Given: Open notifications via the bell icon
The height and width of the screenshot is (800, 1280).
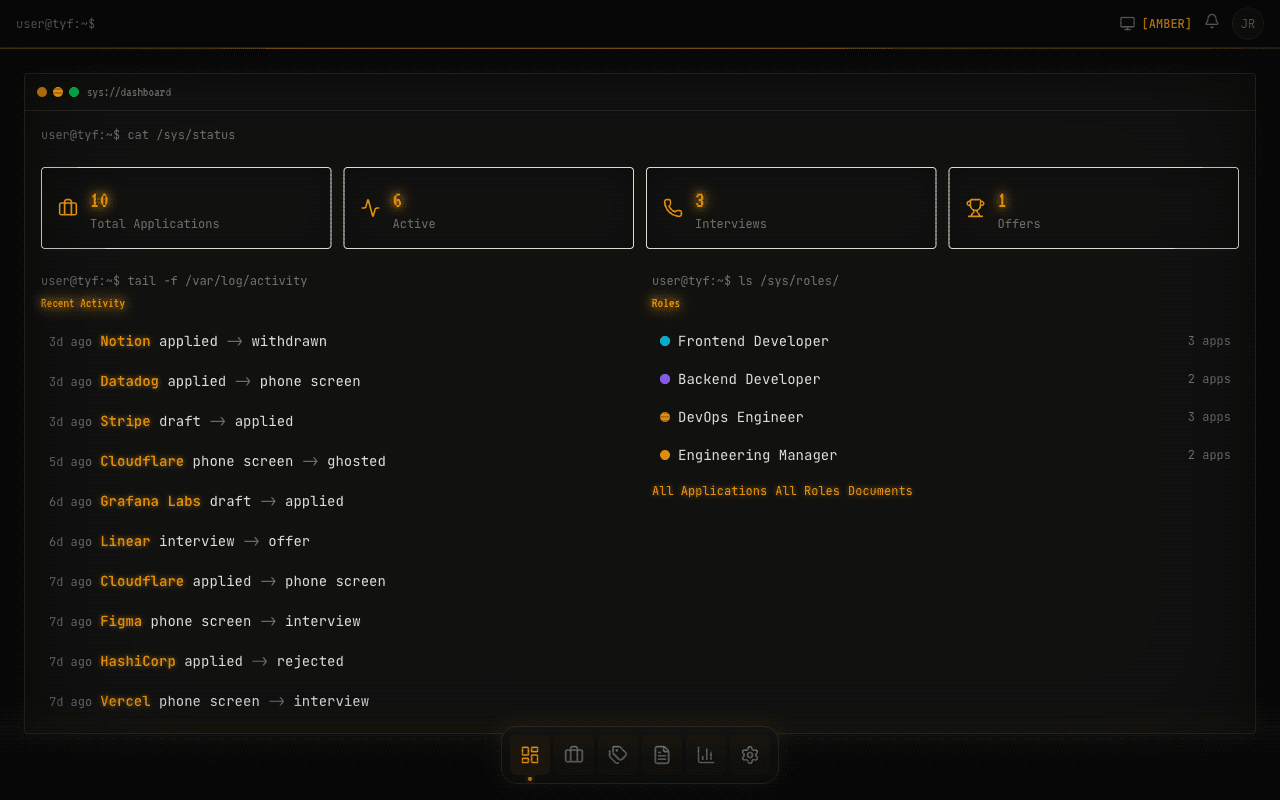Looking at the screenshot, I should click(x=1211, y=22).
